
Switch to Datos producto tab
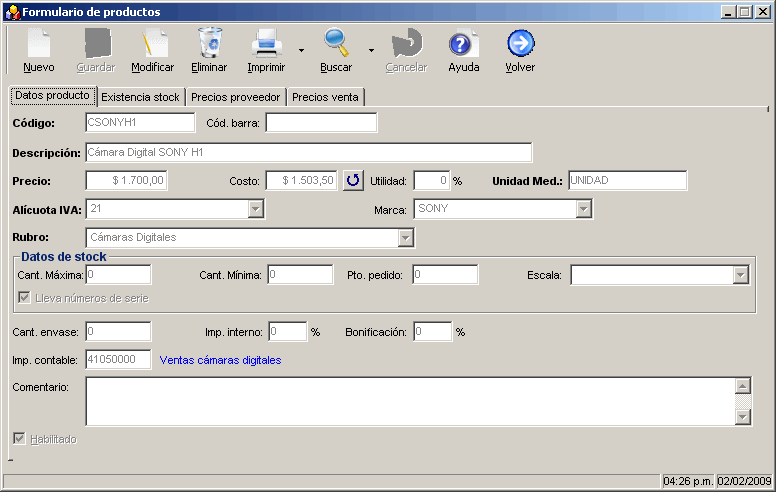[x=52, y=96]
